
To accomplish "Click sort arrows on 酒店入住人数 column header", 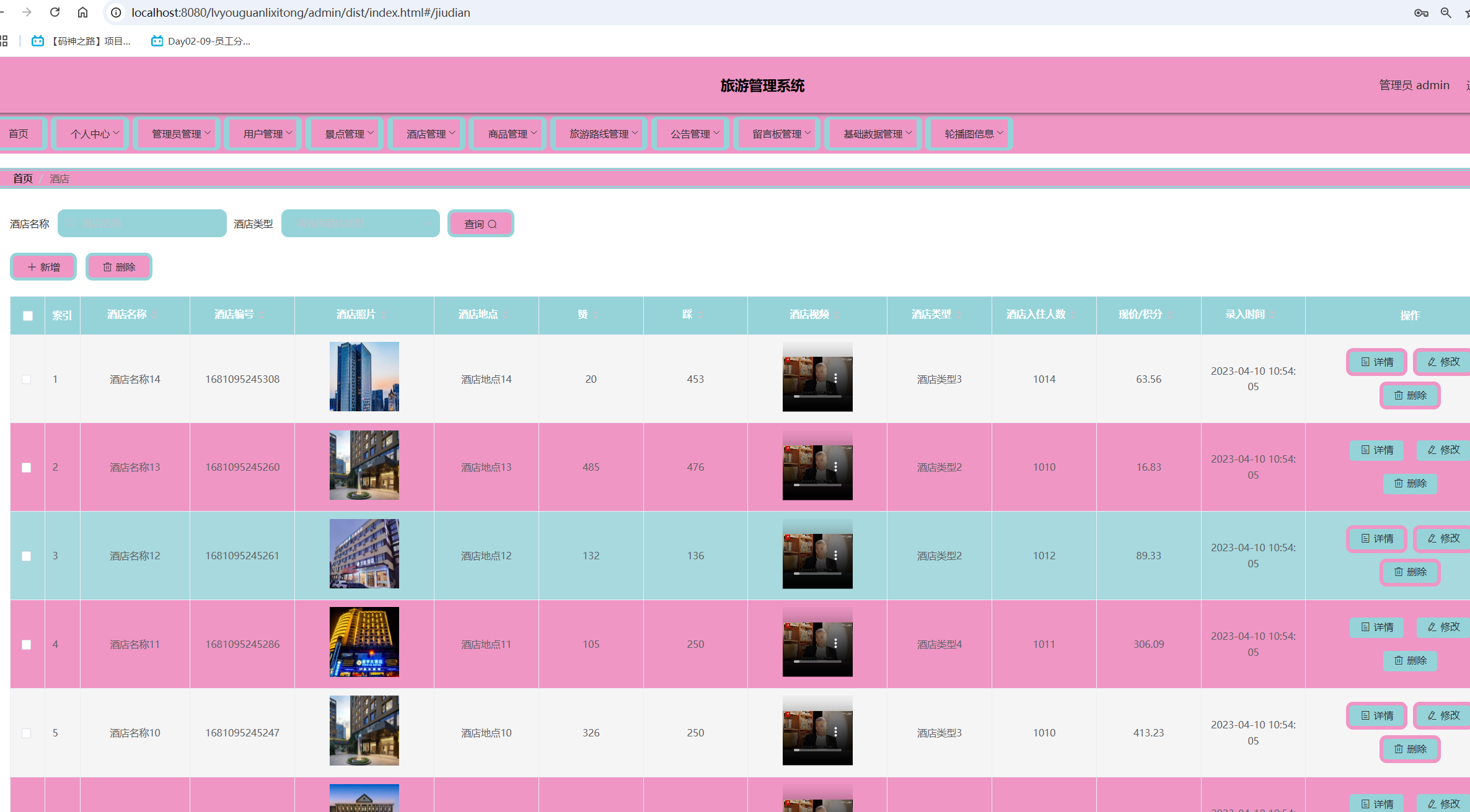I will (x=1073, y=315).
